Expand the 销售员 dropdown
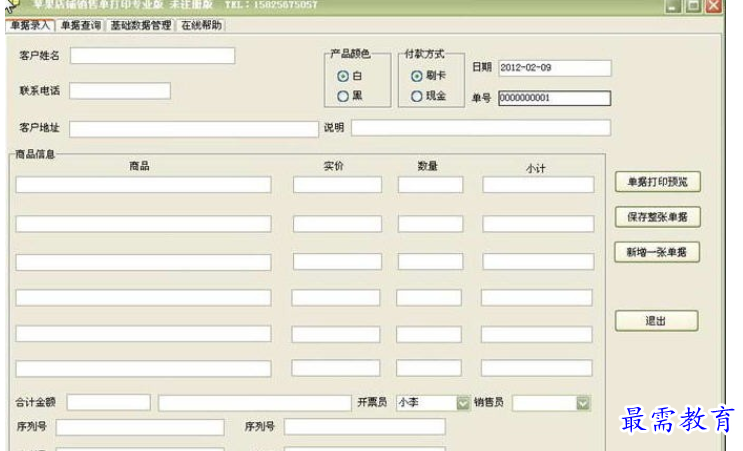The width and height of the screenshot is (743, 451). tap(583, 403)
